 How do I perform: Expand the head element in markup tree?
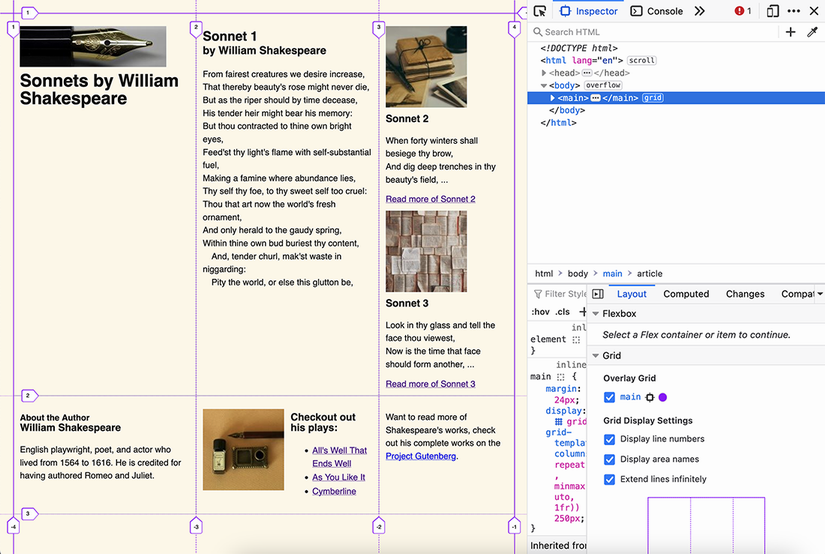tap(544, 73)
